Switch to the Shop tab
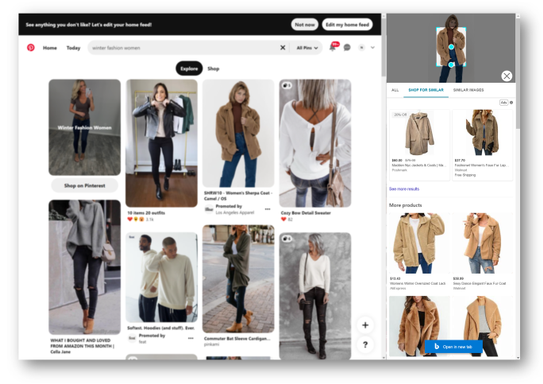The width and height of the screenshot is (543, 384). click(x=213, y=69)
